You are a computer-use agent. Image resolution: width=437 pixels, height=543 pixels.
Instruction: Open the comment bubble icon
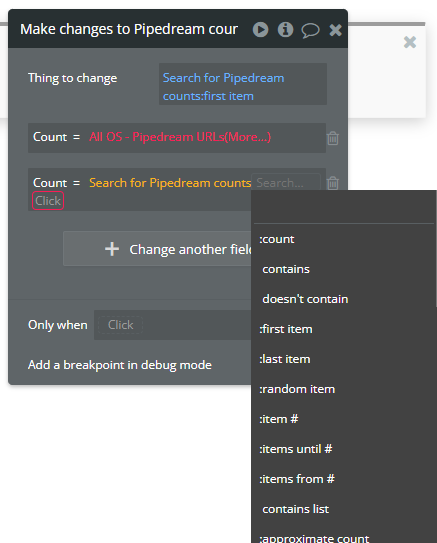pos(310,30)
